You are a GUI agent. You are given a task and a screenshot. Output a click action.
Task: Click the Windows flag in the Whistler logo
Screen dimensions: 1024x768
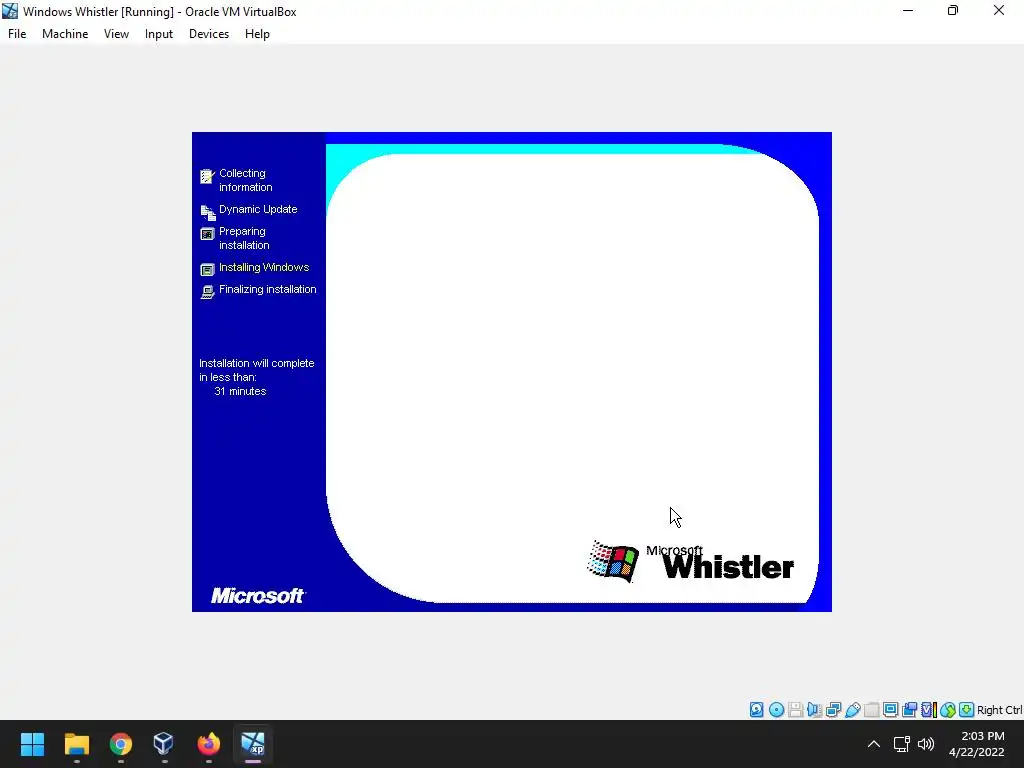(x=613, y=561)
